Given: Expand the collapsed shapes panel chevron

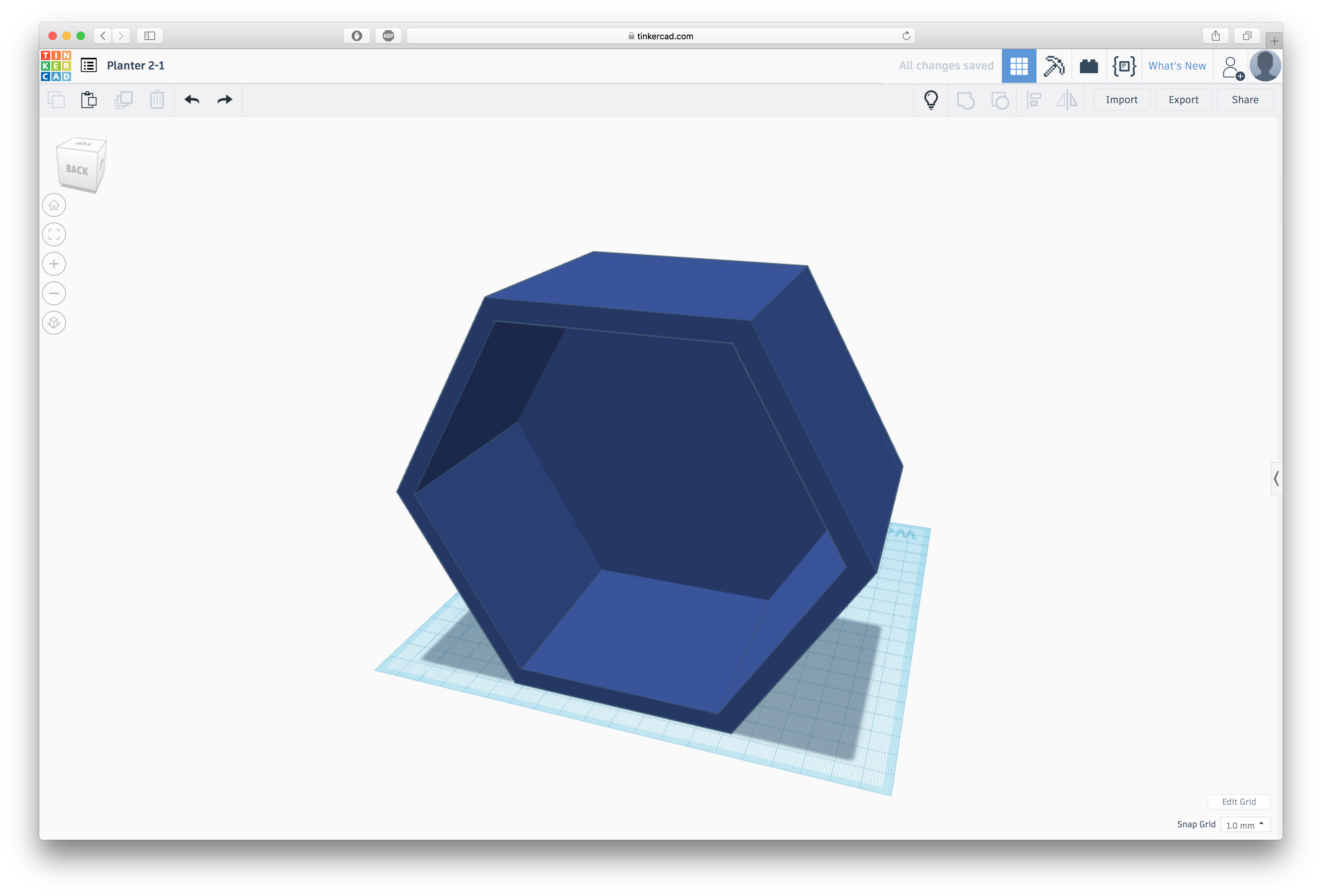Looking at the screenshot, I should click(1276, 479).
